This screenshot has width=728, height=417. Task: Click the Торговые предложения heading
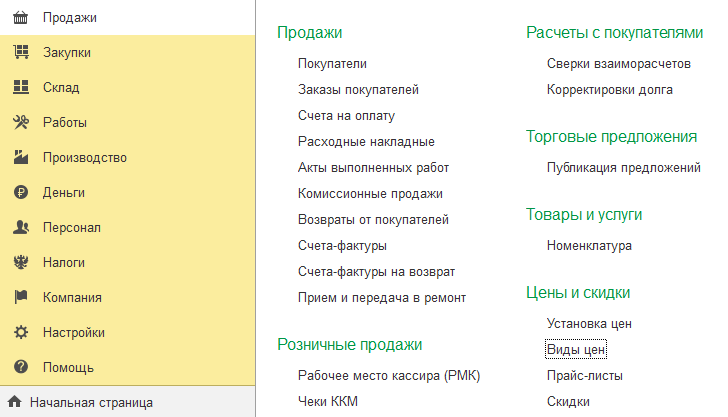pos(611,137)
